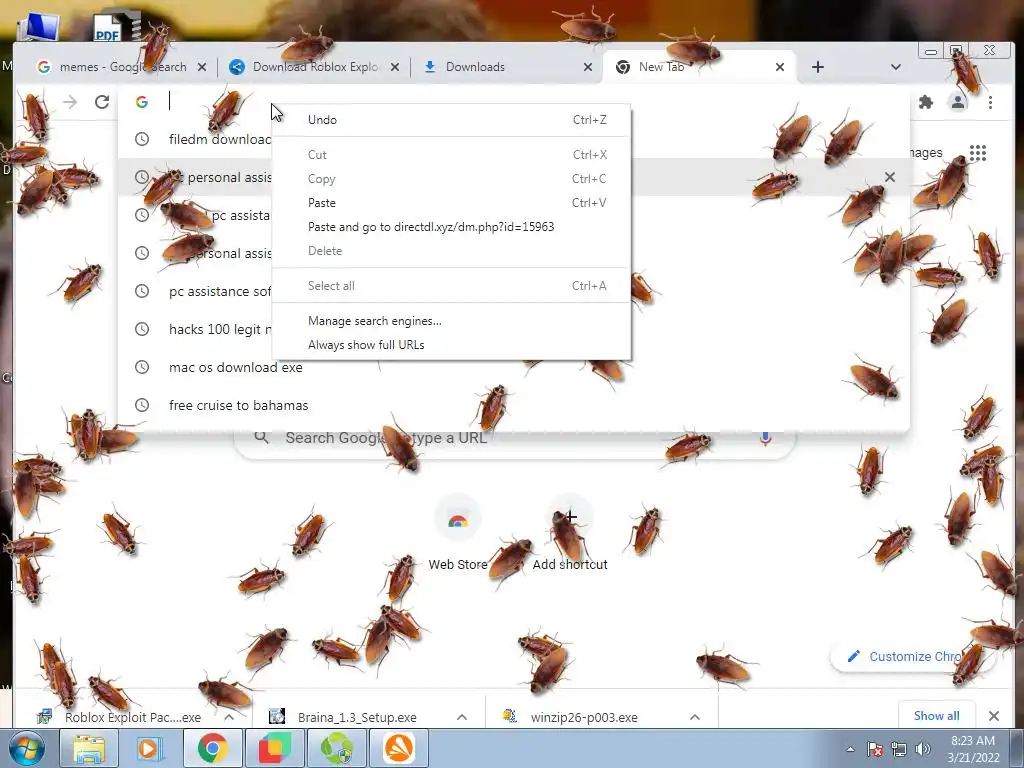Choose Paste from the context menu
This screenshot has width=1024, height=768.
click(x=451, y=202)
